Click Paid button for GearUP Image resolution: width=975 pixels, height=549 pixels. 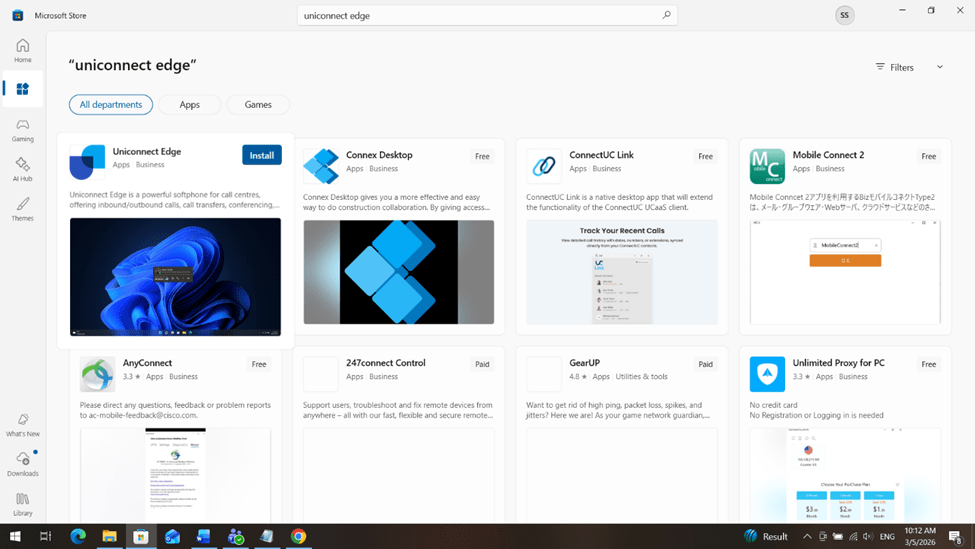coord(705,364)
